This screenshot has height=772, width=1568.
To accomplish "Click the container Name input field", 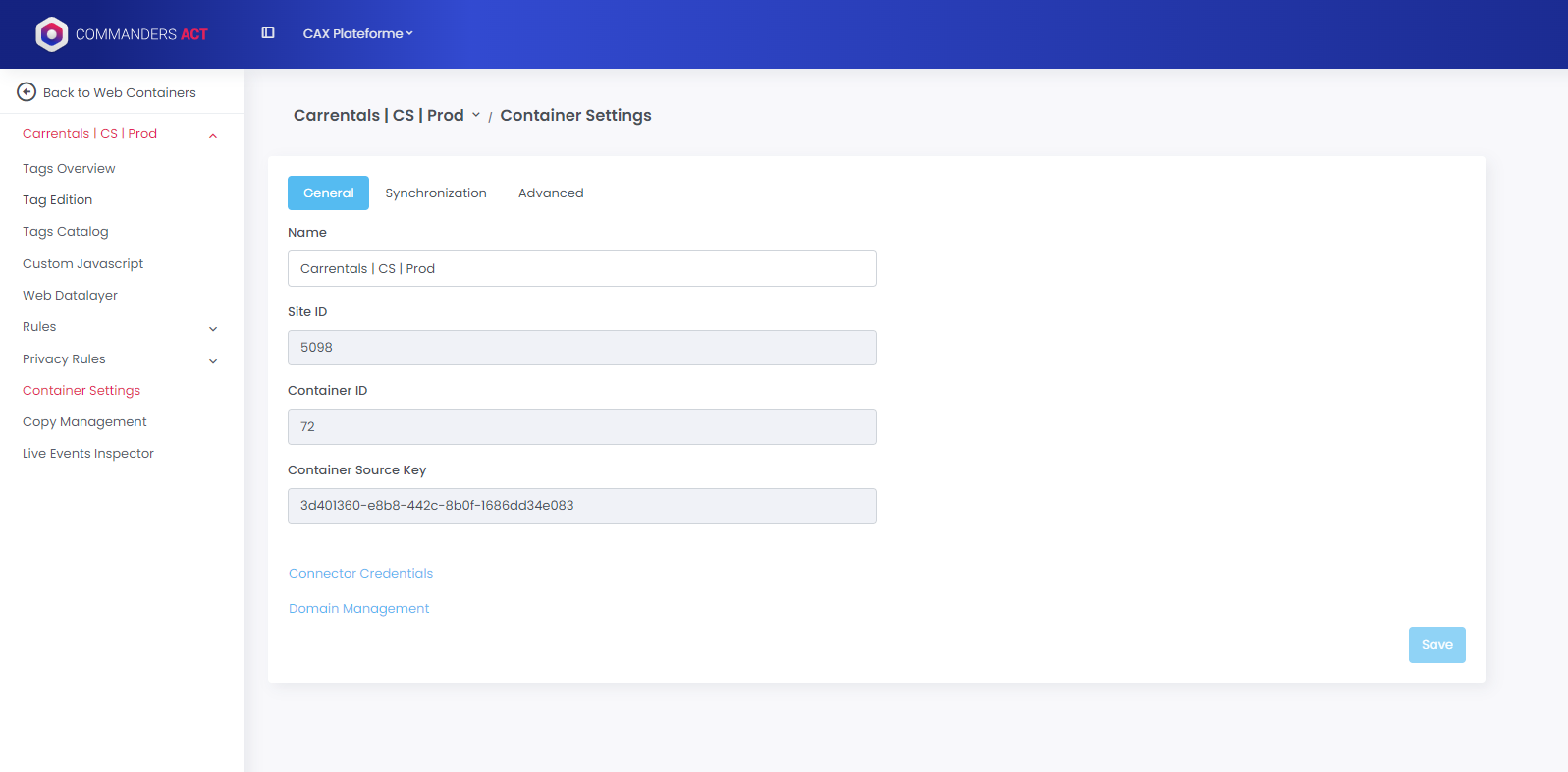I will click(581, 269).
